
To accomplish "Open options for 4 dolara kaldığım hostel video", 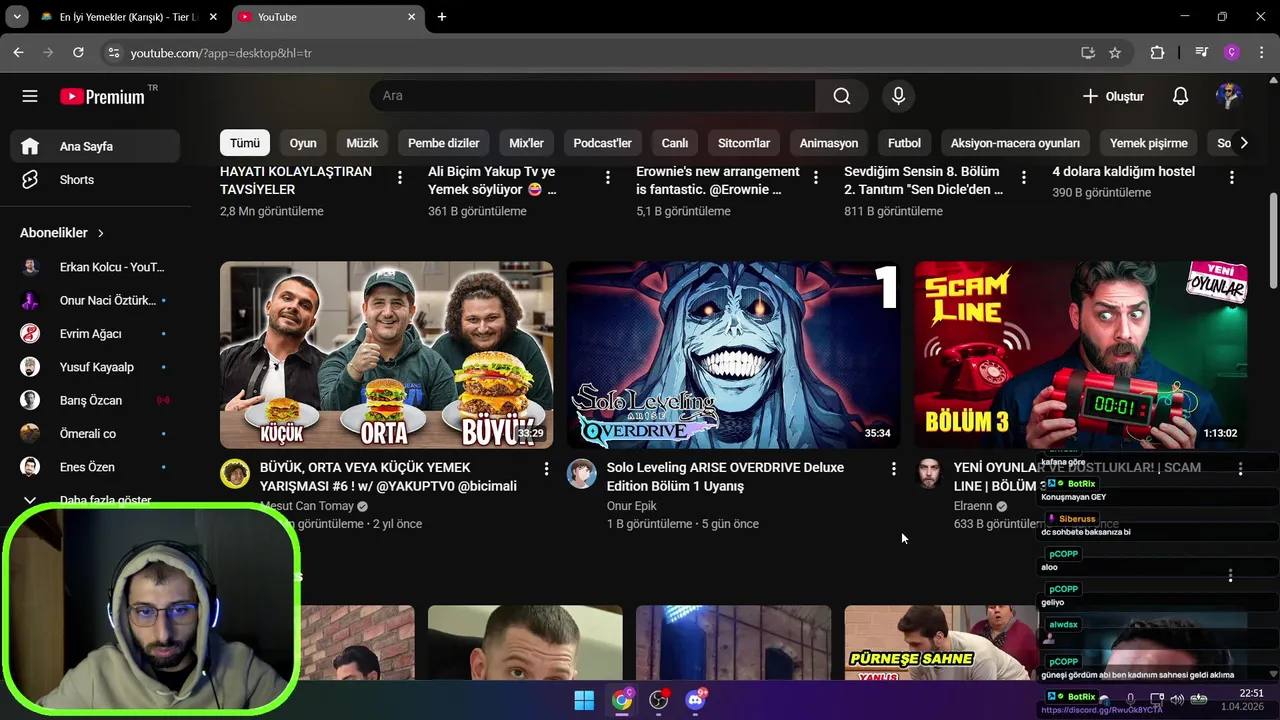I will [x=1232, y=178].
